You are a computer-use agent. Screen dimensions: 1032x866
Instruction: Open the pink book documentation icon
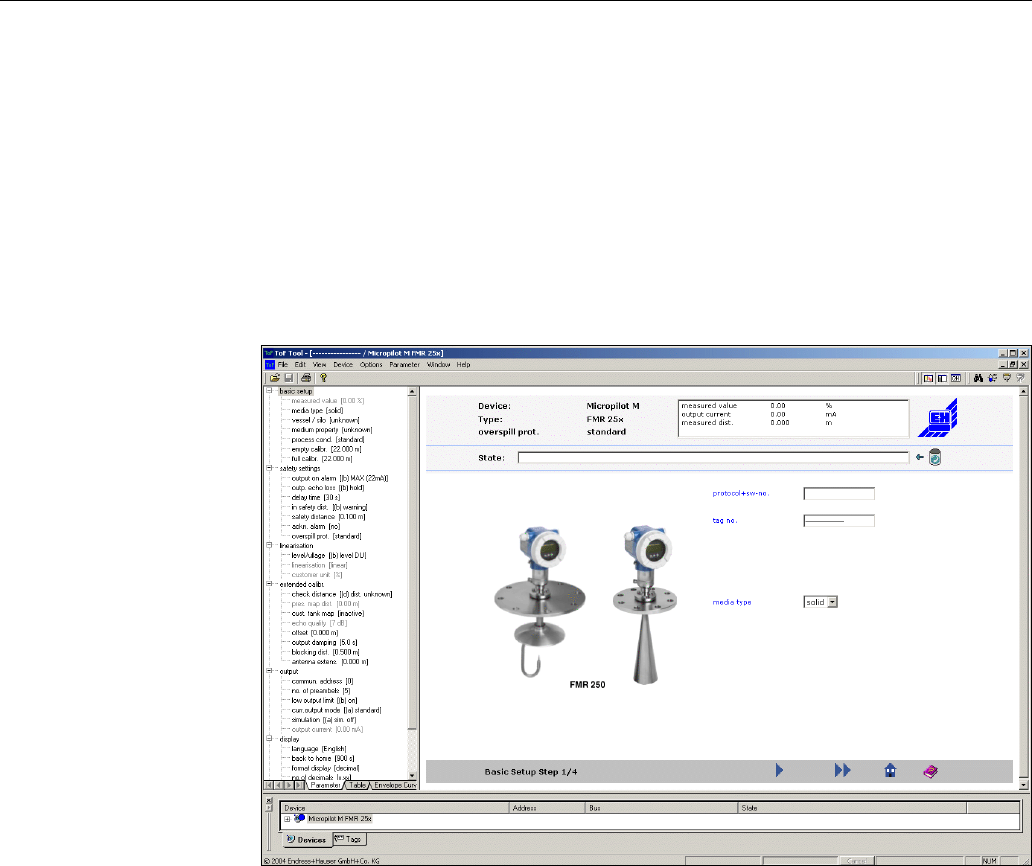point(931,771)
